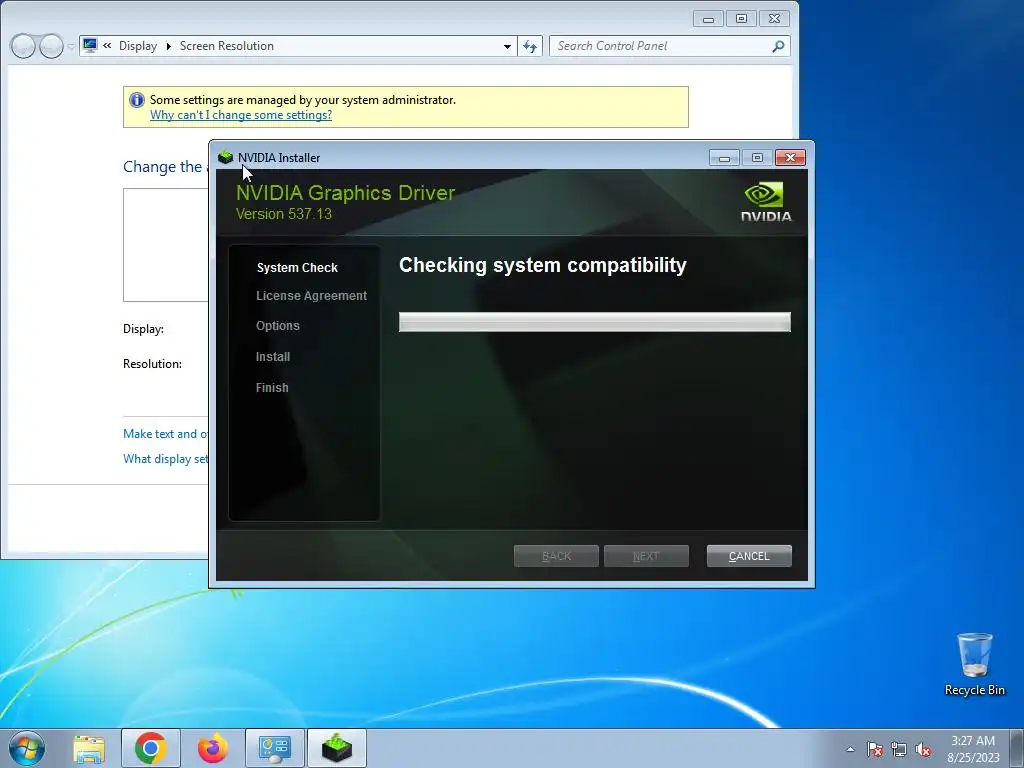Image resolution: width=1024 pixels, height=768 pixels.
Task: Cancel the NVIDIA driver installation
Action: click(x=749, y=556)
